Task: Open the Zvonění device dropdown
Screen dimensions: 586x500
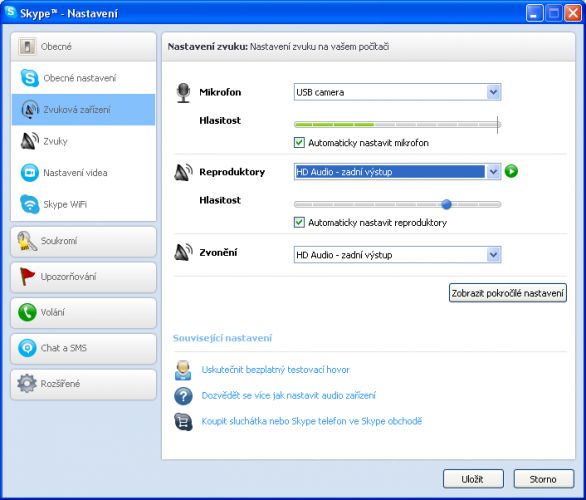Action: [x=397, y=255]
